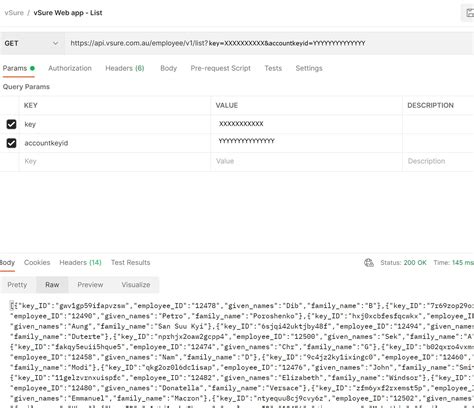Click the DESCRIPTION column header
Screen dimensions: 474x408
point(430,105)
